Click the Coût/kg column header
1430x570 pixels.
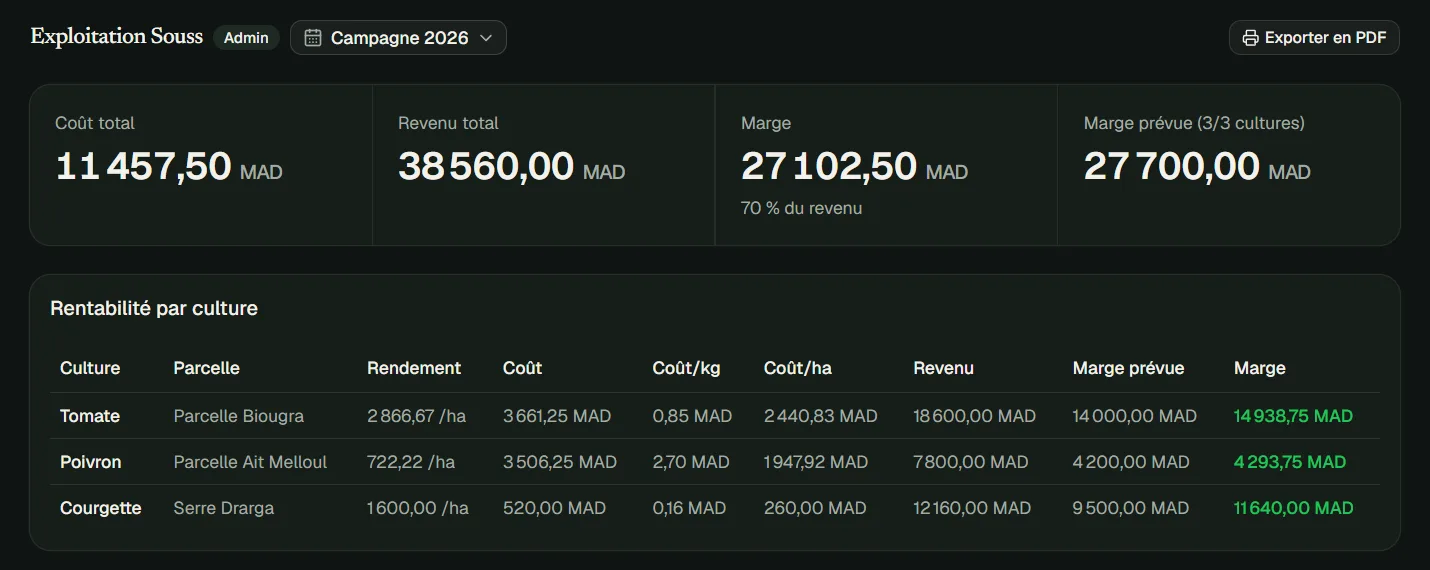coord(686,368)
